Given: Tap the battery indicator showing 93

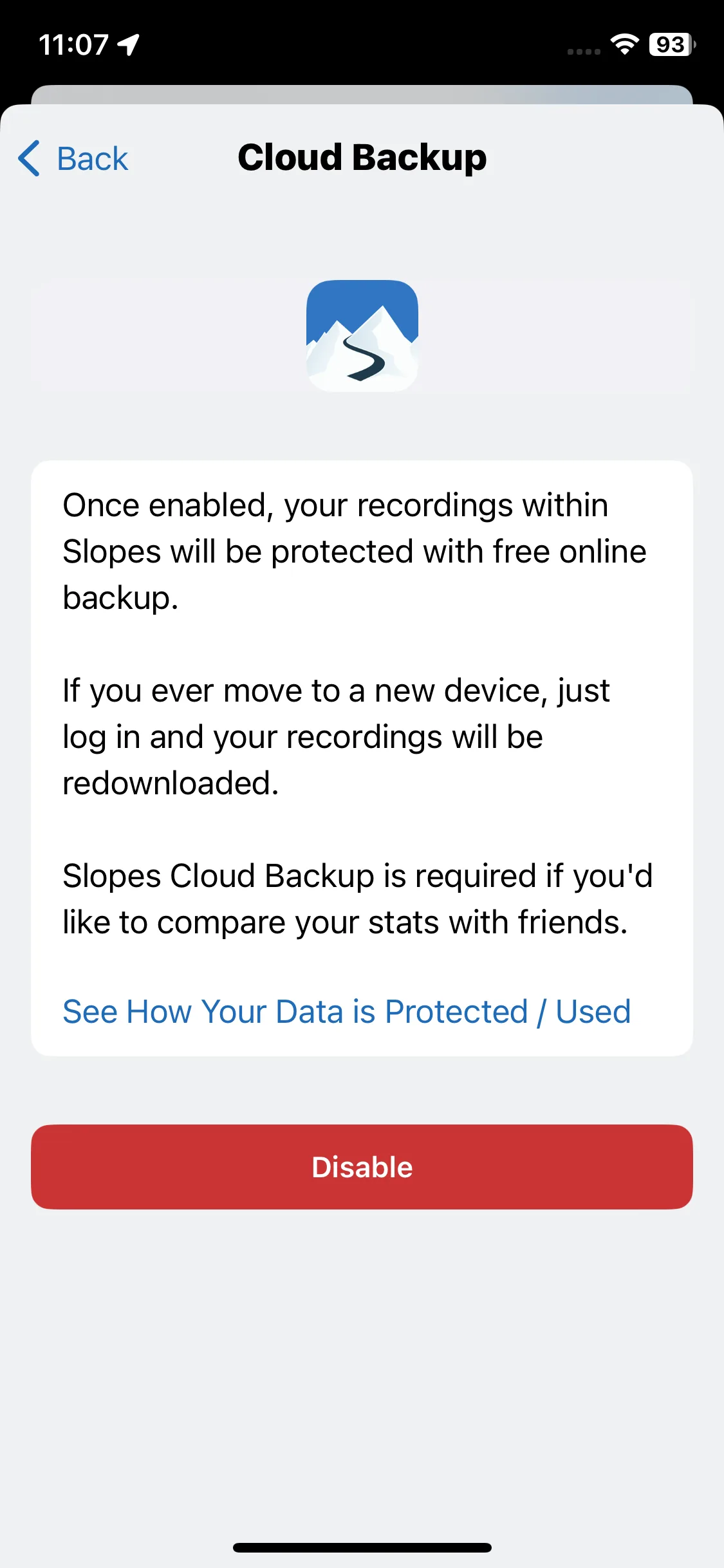Looking at the screenshot, I should tap(672, 44).
